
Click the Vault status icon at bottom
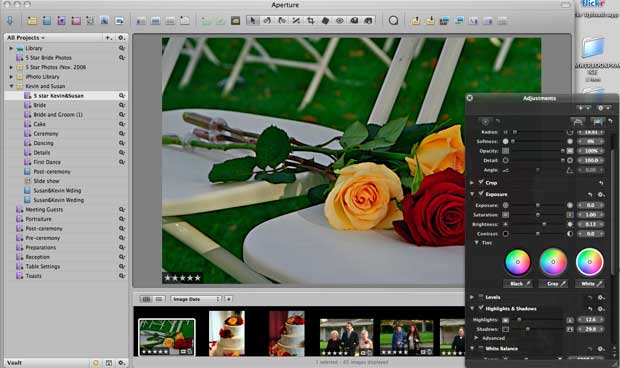coord(95,363)
